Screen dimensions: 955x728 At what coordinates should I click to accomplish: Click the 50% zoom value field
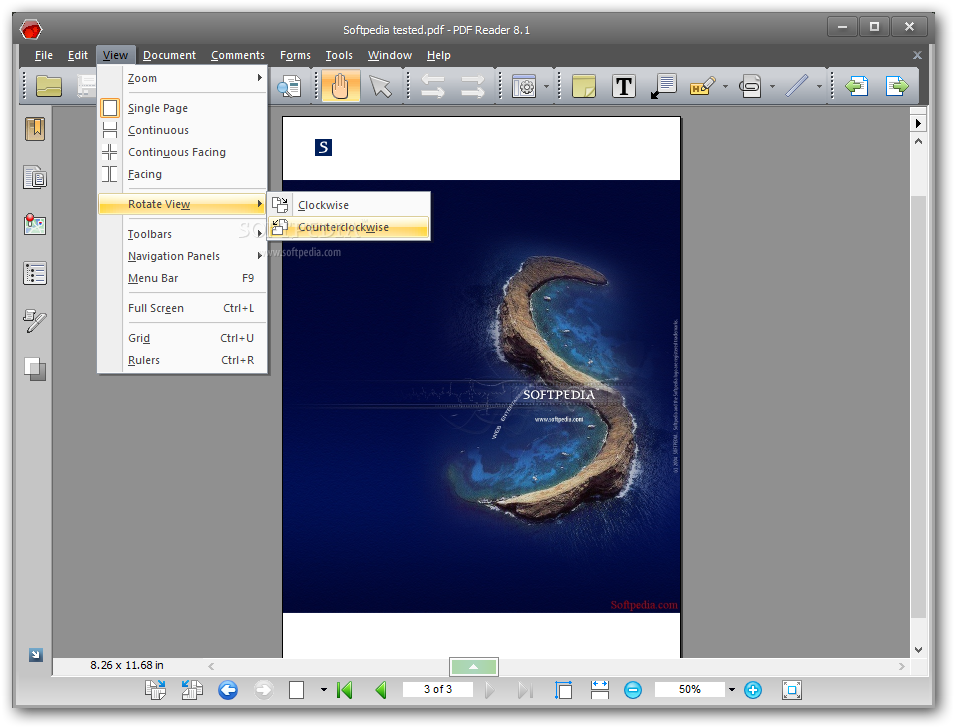click(x=689, y=689)
